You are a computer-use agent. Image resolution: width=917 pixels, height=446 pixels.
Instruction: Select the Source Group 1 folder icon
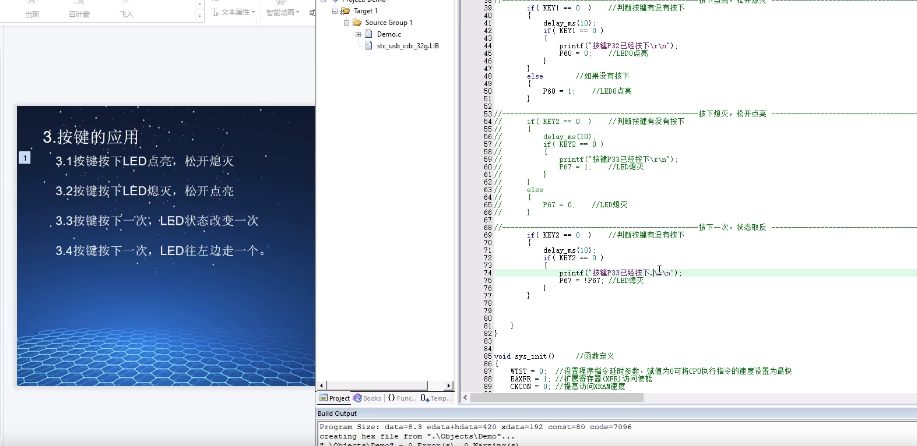point(357,23)
